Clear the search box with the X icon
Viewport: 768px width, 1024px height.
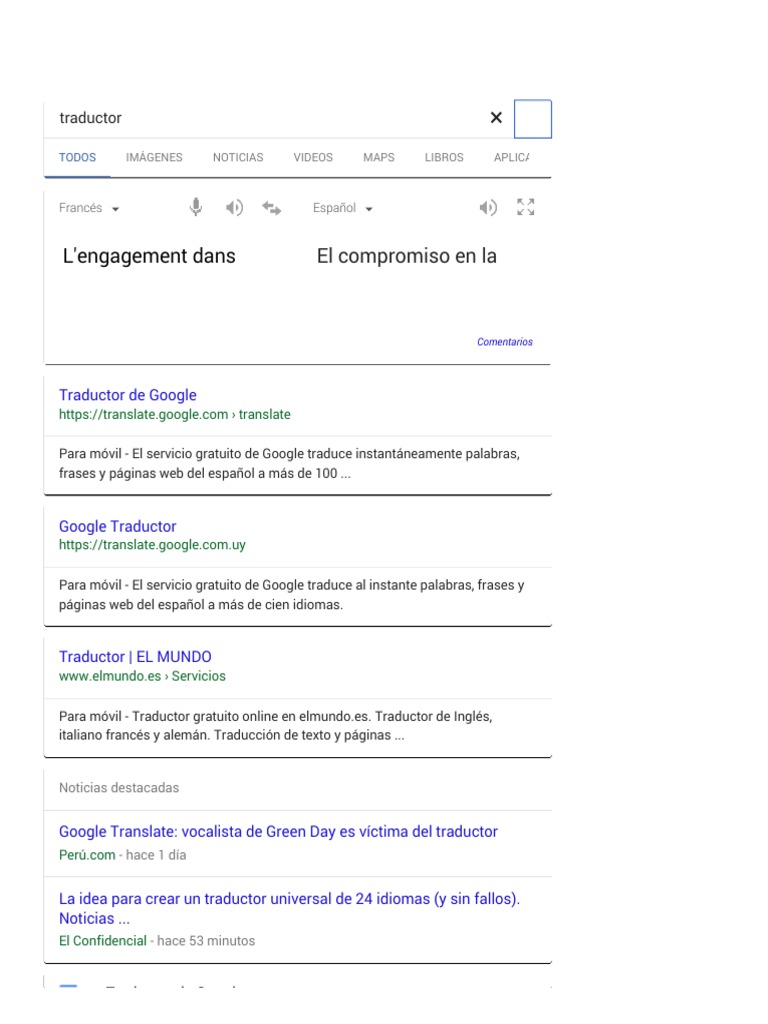point(496,118)
